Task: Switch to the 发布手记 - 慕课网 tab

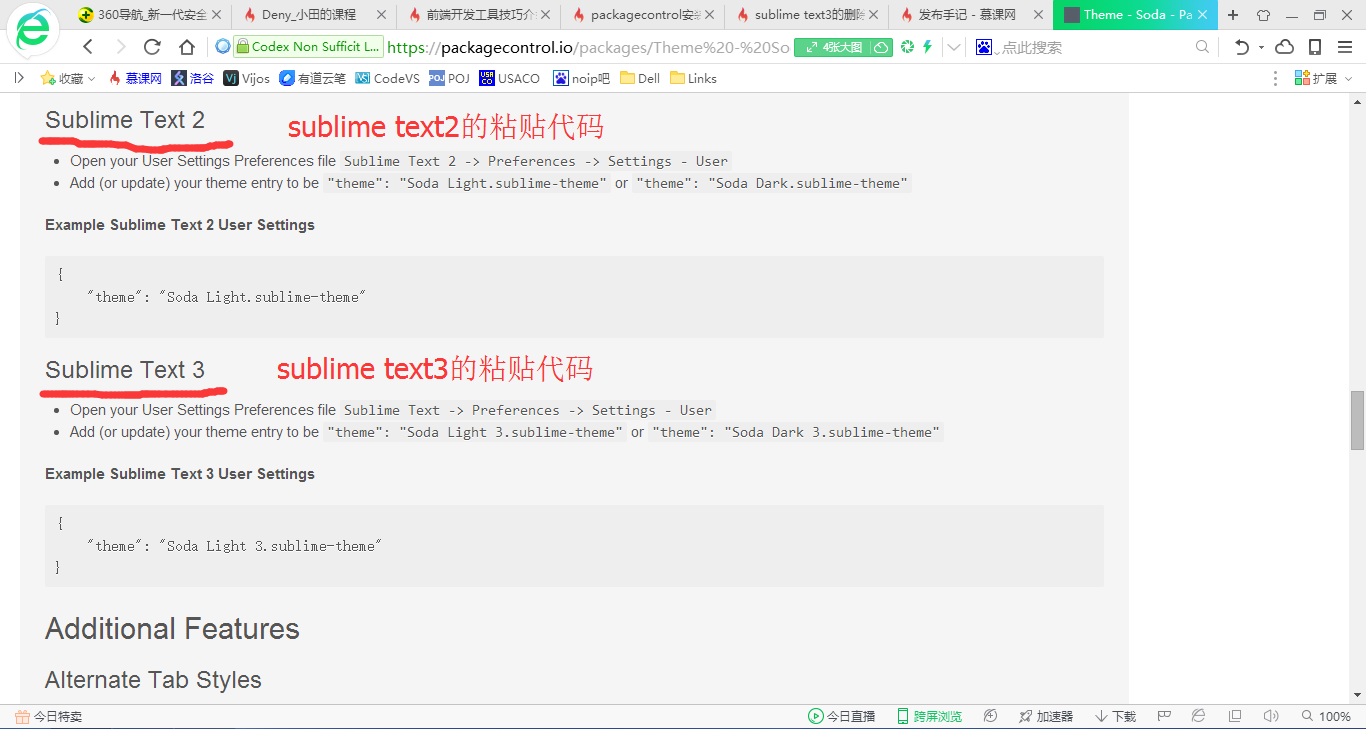Action: (x=970, y=15)
